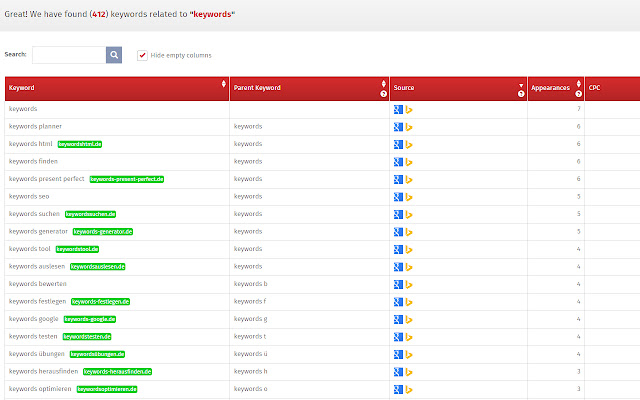This screenshot has height=400, width=640.
Task: Open keywordsoptimieren.de domain badge
Action: [107, 389]
